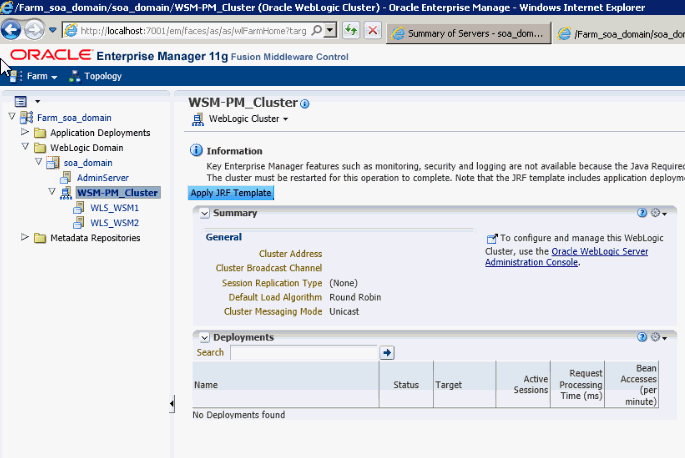Switch to Farm_soa_domain browser tab
Screen dimensions: 685x458
click(x=620, y=34)
